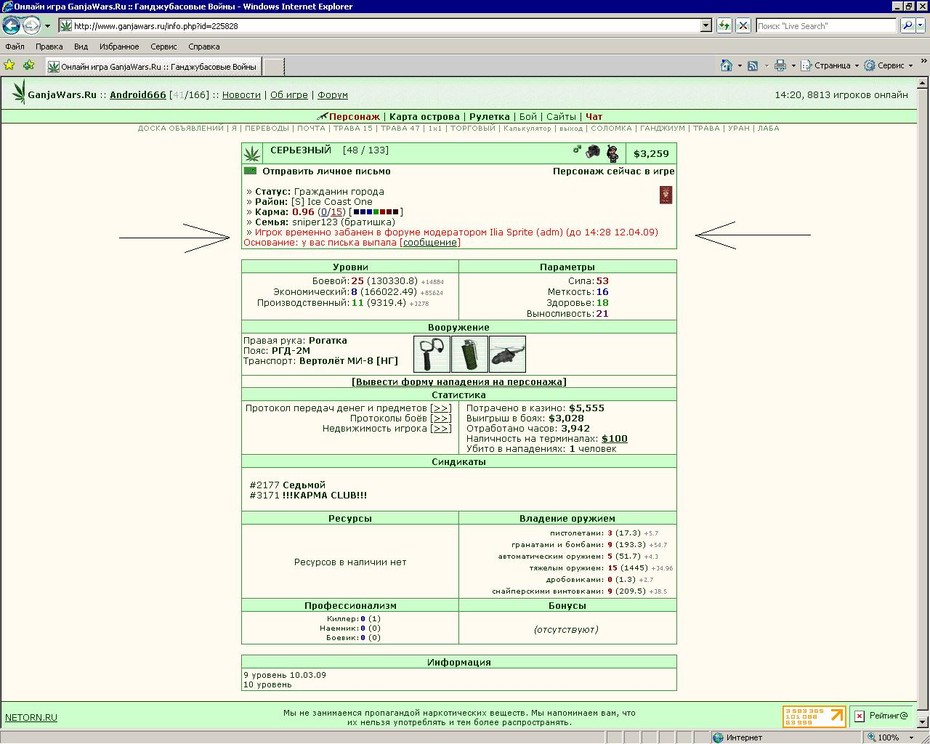Go back with the browser Back arrow

click(11, 26)
